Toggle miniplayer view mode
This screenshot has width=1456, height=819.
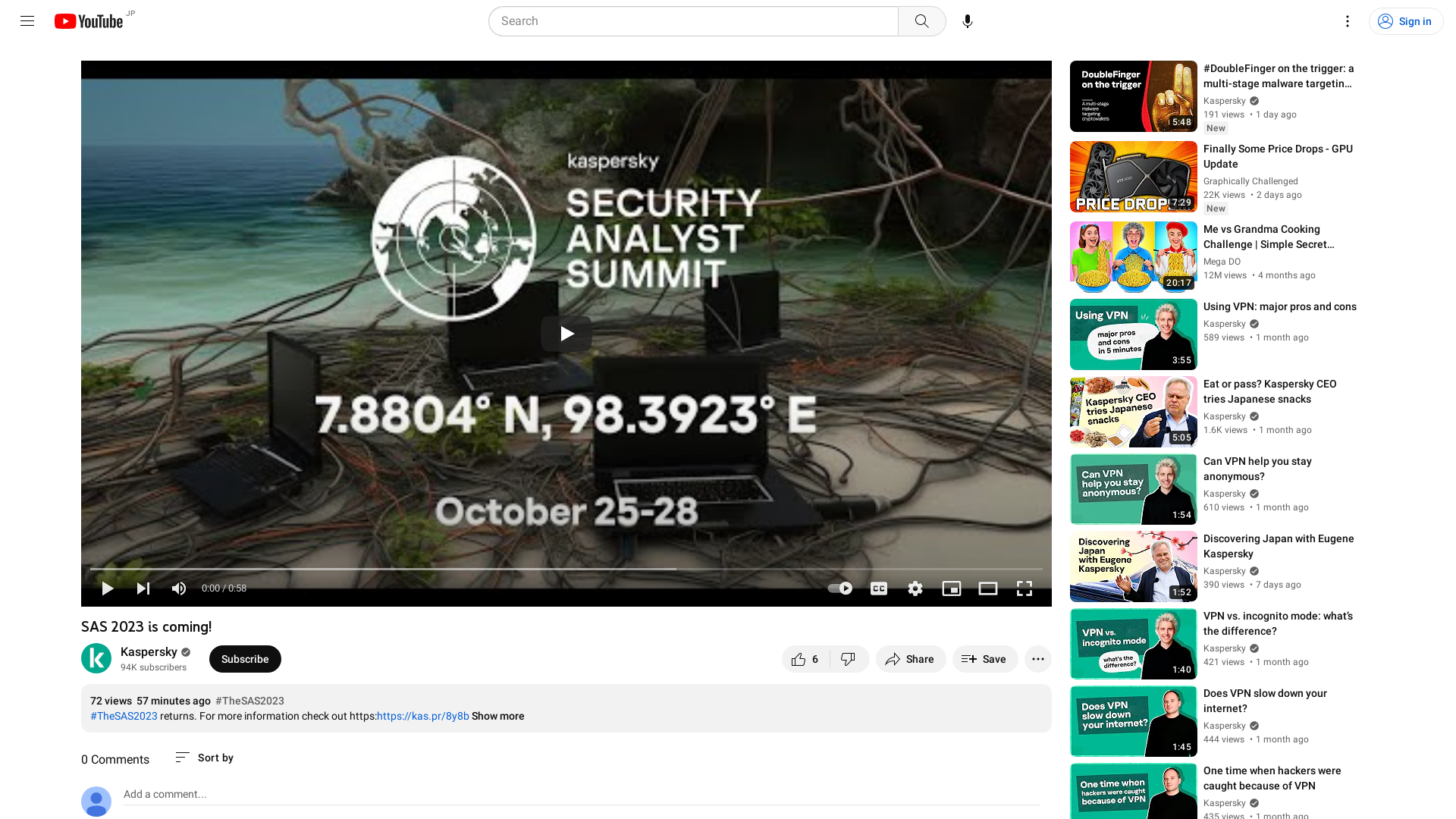point(951,588)
